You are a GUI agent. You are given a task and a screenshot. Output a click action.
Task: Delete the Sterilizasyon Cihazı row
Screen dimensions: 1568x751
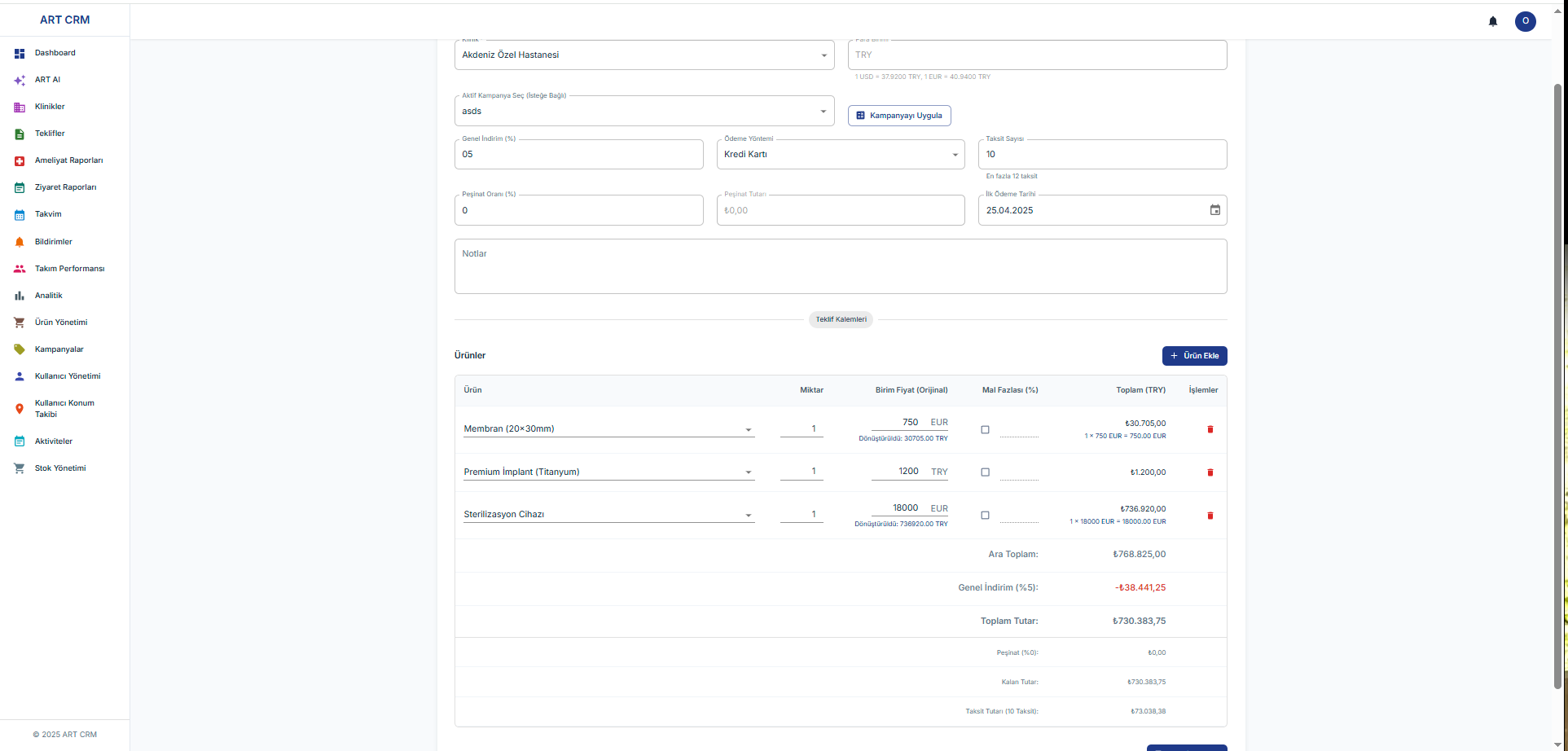tap(1210, 516)
